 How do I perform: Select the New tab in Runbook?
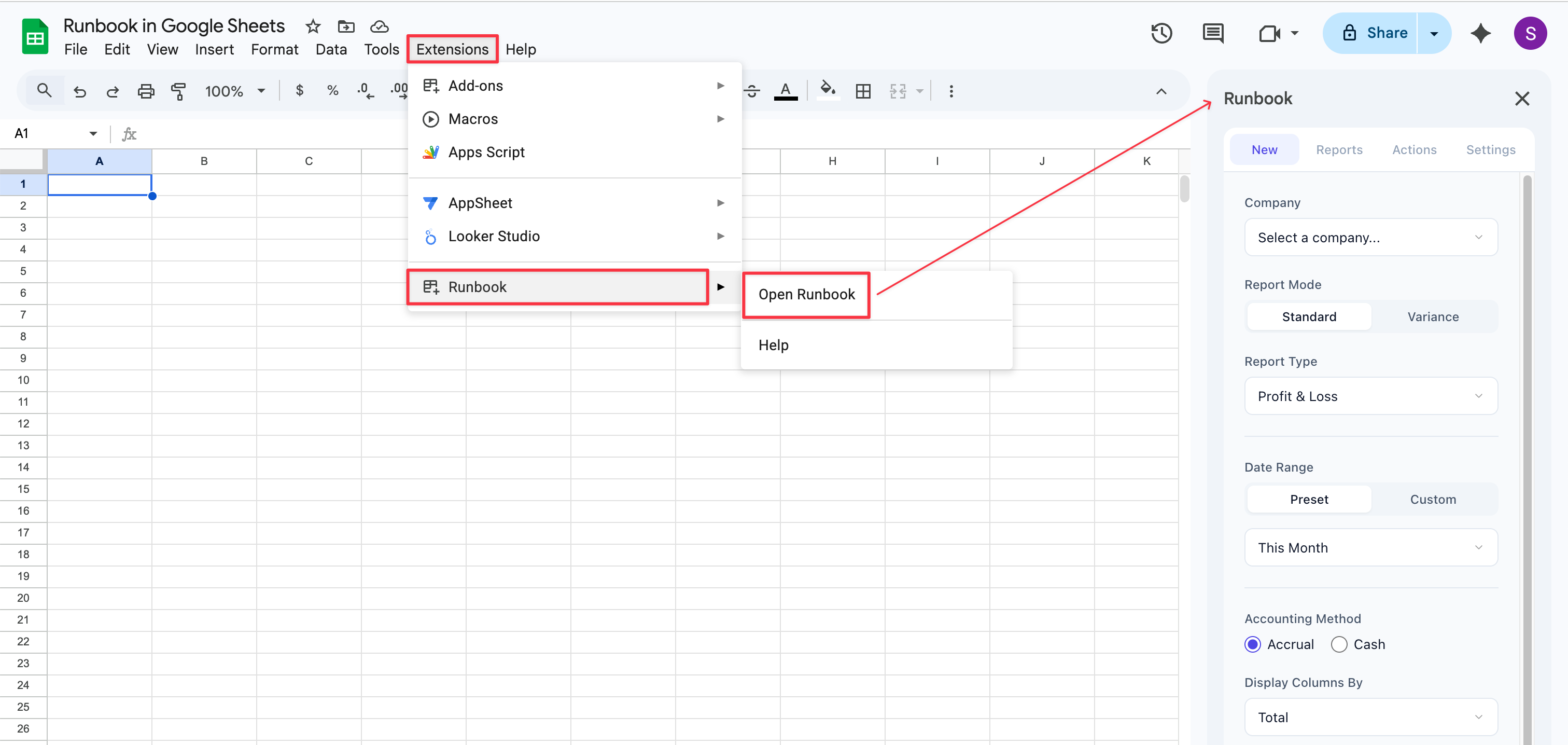[1264, 149]
